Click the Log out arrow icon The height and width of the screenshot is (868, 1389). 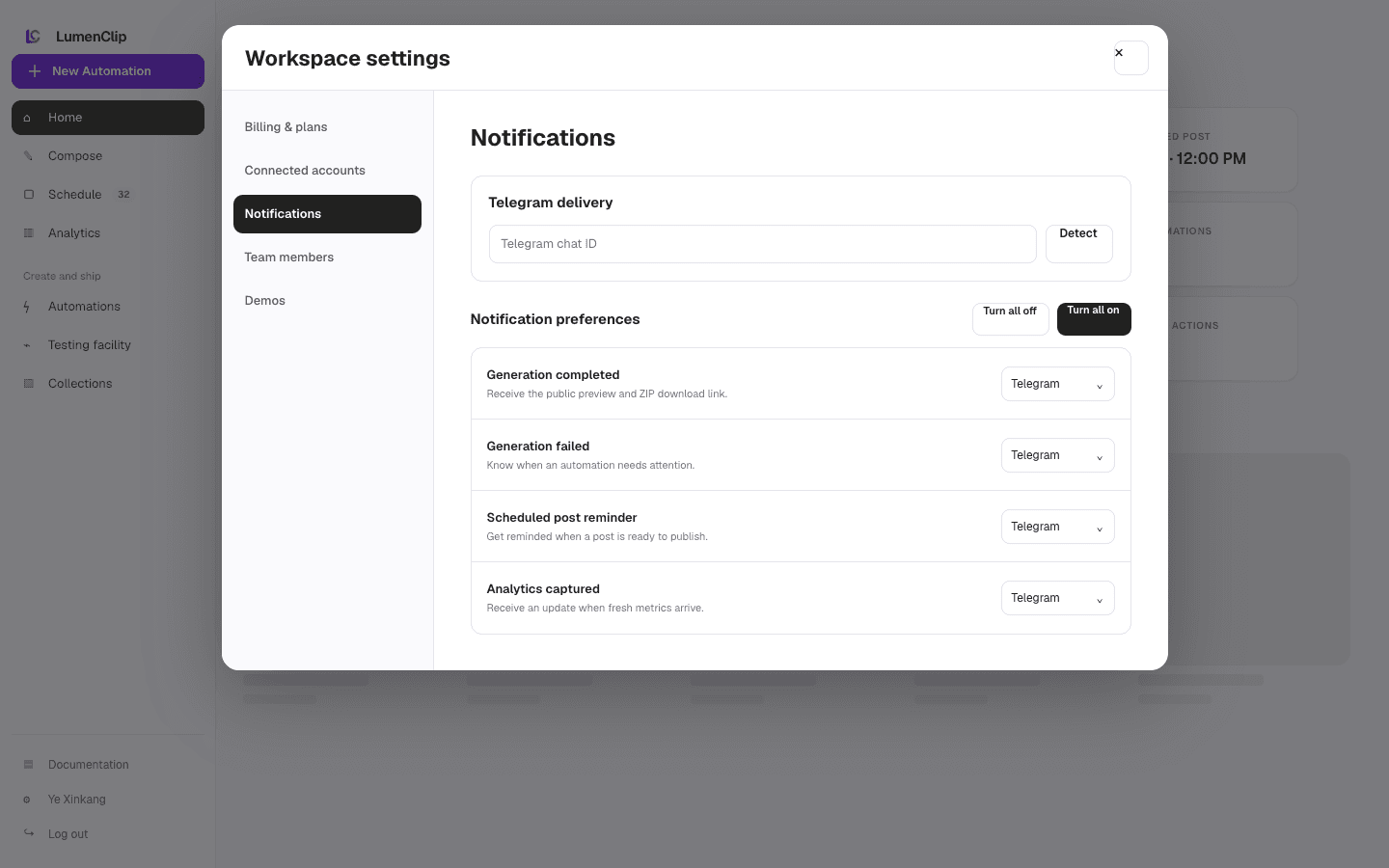point(28,833)
